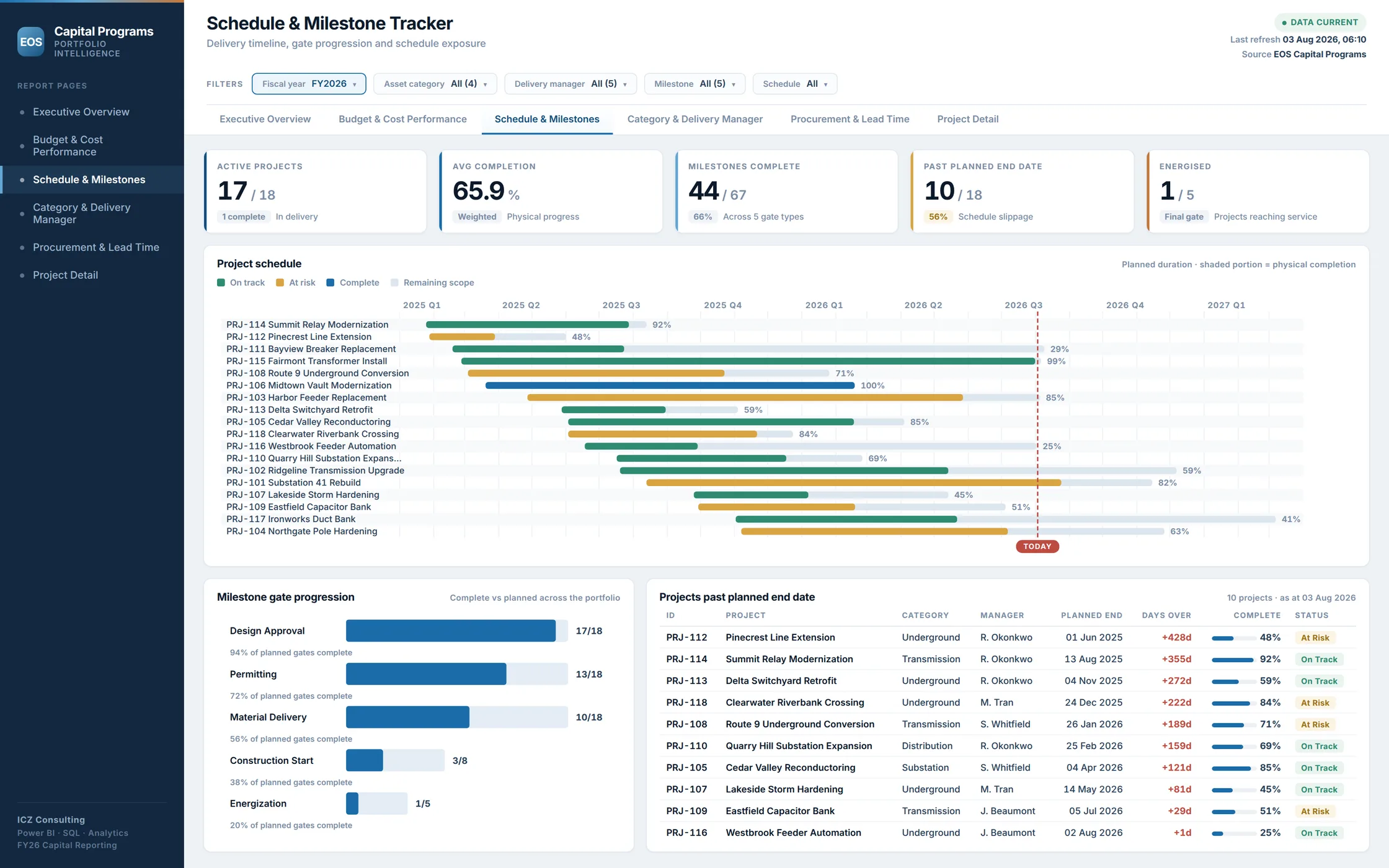
Task: Click PRJ-104 Northgate Pole Hardening label
Action: [x=301, y=531]
